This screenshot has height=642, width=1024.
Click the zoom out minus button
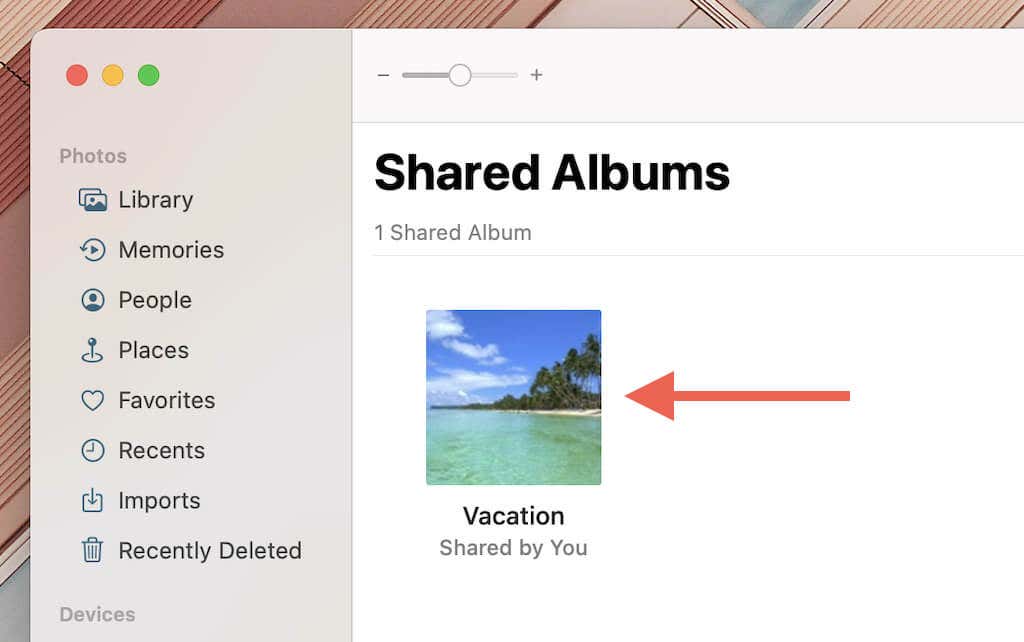[383, 75]
